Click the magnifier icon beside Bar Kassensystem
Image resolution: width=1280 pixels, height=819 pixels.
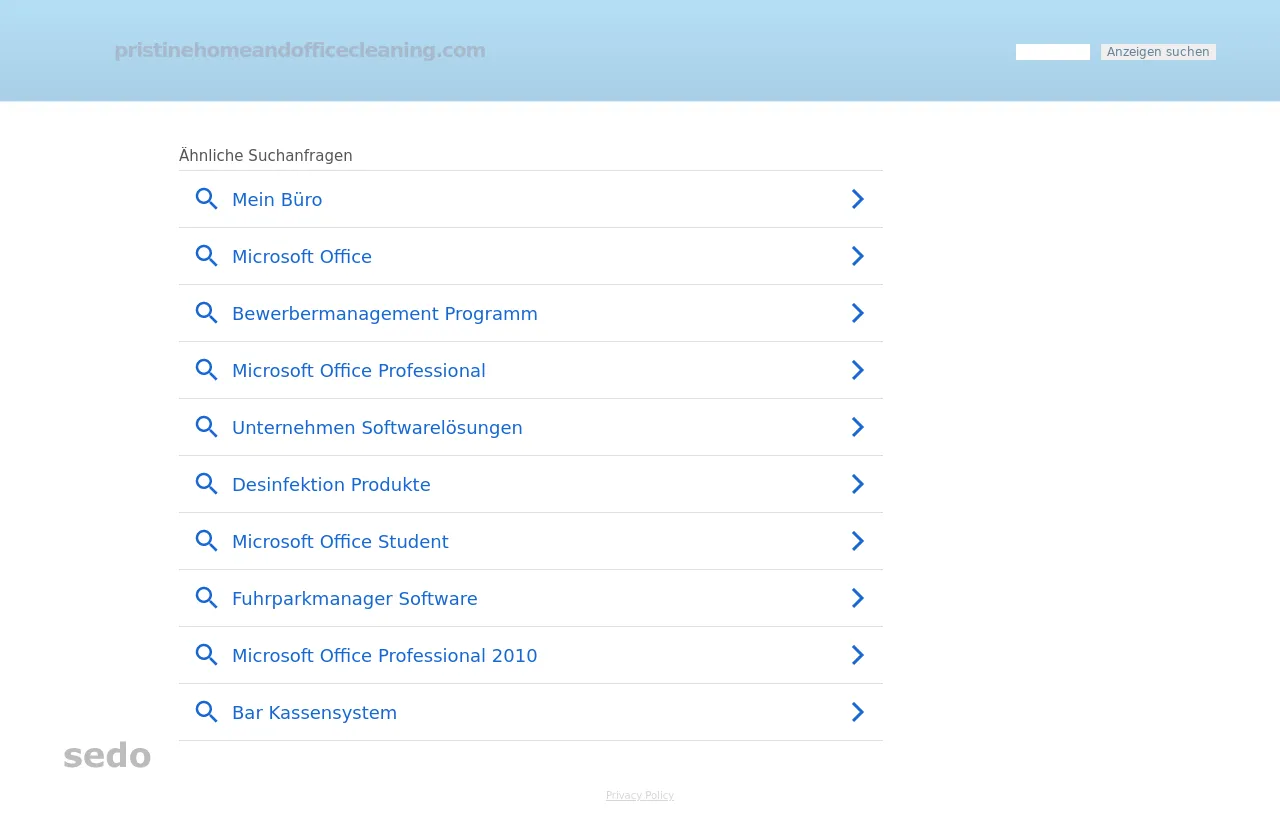pyautogui.click(x=207, y=712)
